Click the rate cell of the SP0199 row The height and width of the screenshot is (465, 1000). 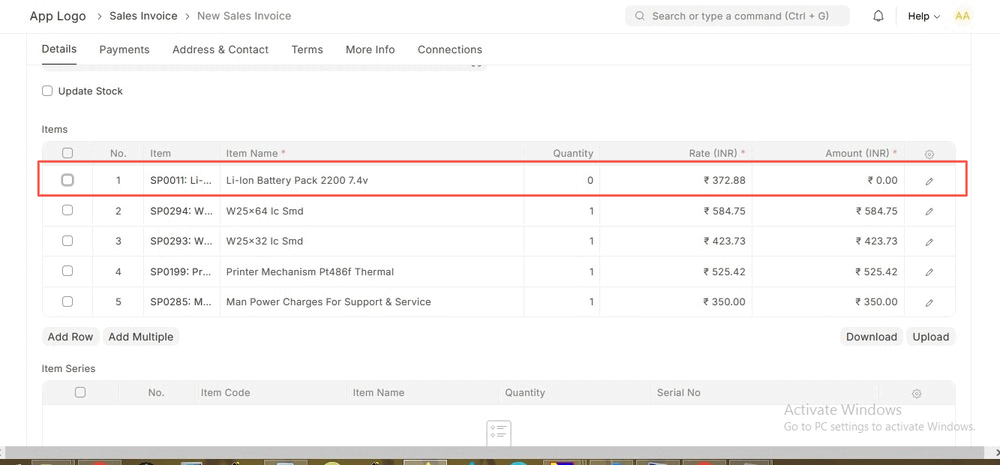(675, 272)
